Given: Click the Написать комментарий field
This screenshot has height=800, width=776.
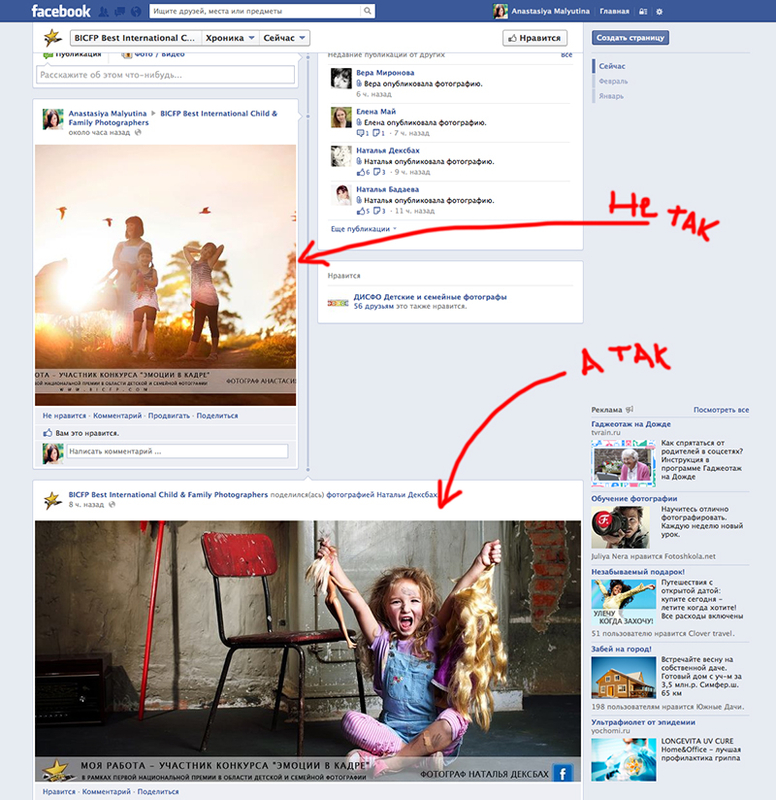Looking at the screenshot, I should [180, 452].
